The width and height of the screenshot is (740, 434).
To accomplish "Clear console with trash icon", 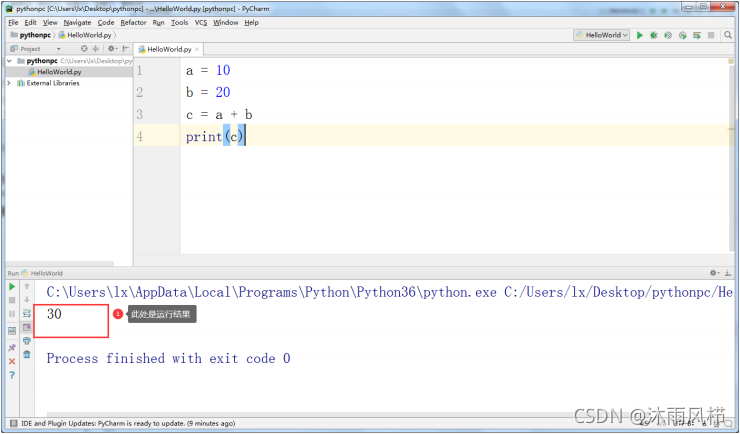I will coord(27,354).
